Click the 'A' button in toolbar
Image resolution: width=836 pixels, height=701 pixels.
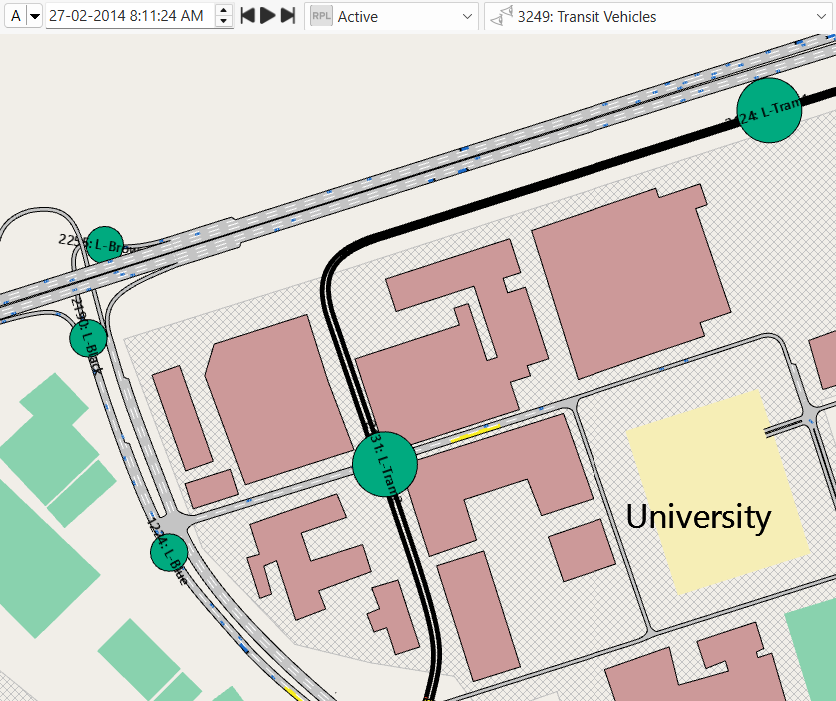point(15,16)
